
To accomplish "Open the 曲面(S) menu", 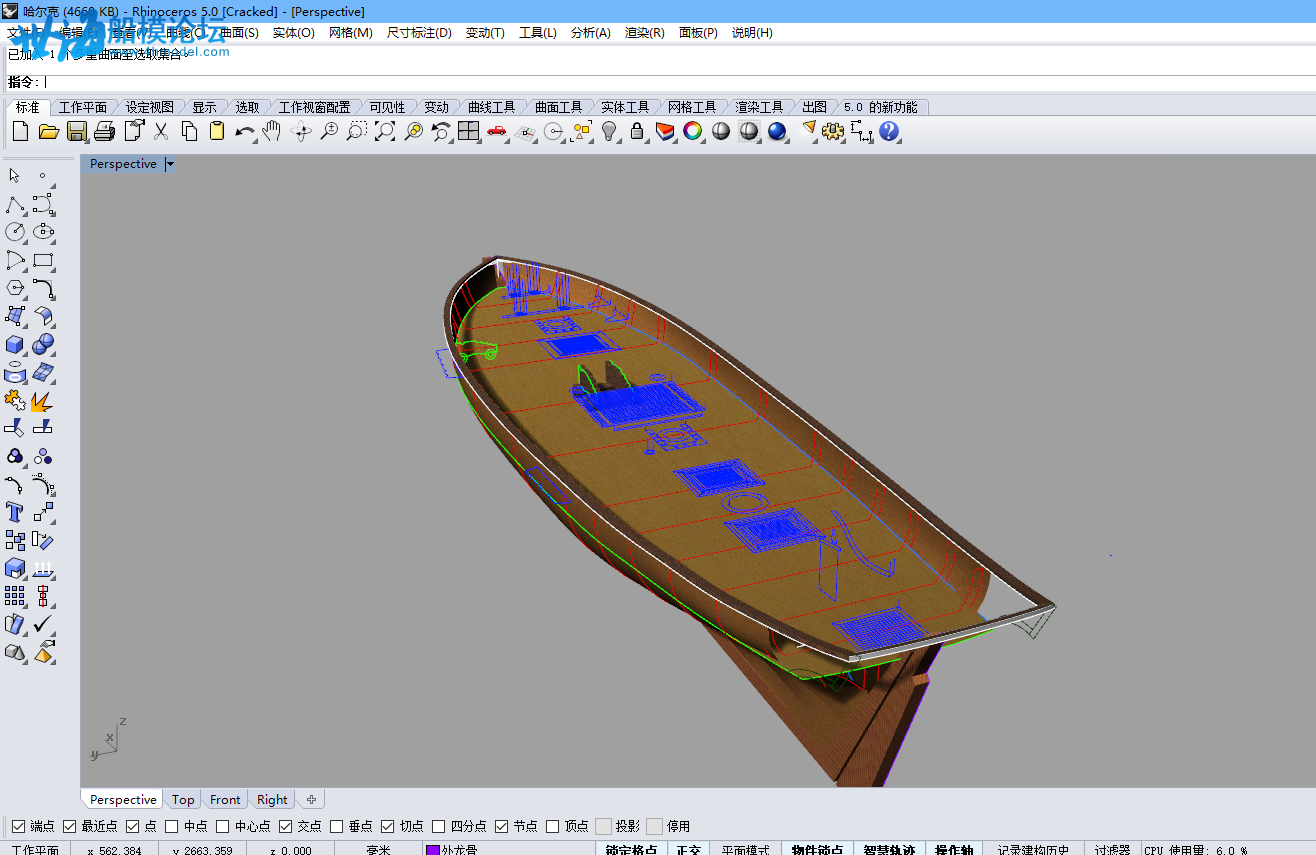I will click(239, 33).
